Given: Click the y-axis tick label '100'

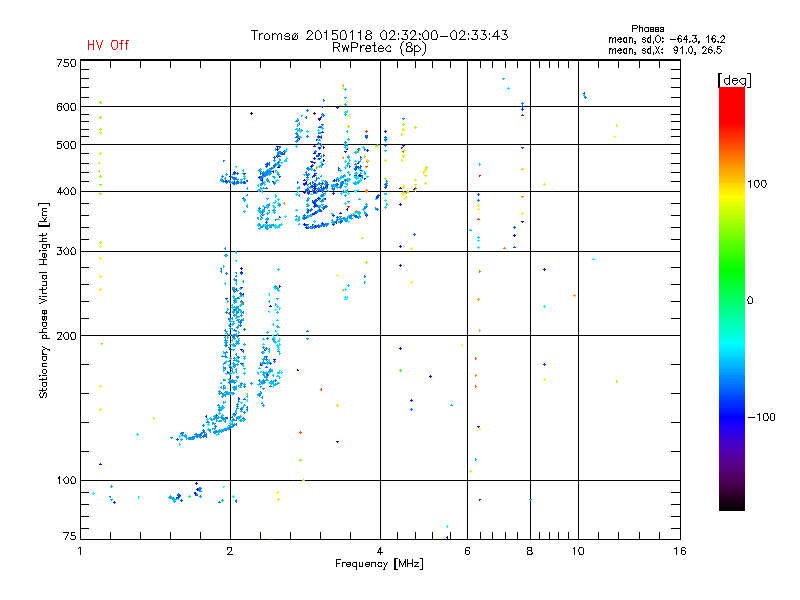Looking at the screenshot, I should coord(66,481).
